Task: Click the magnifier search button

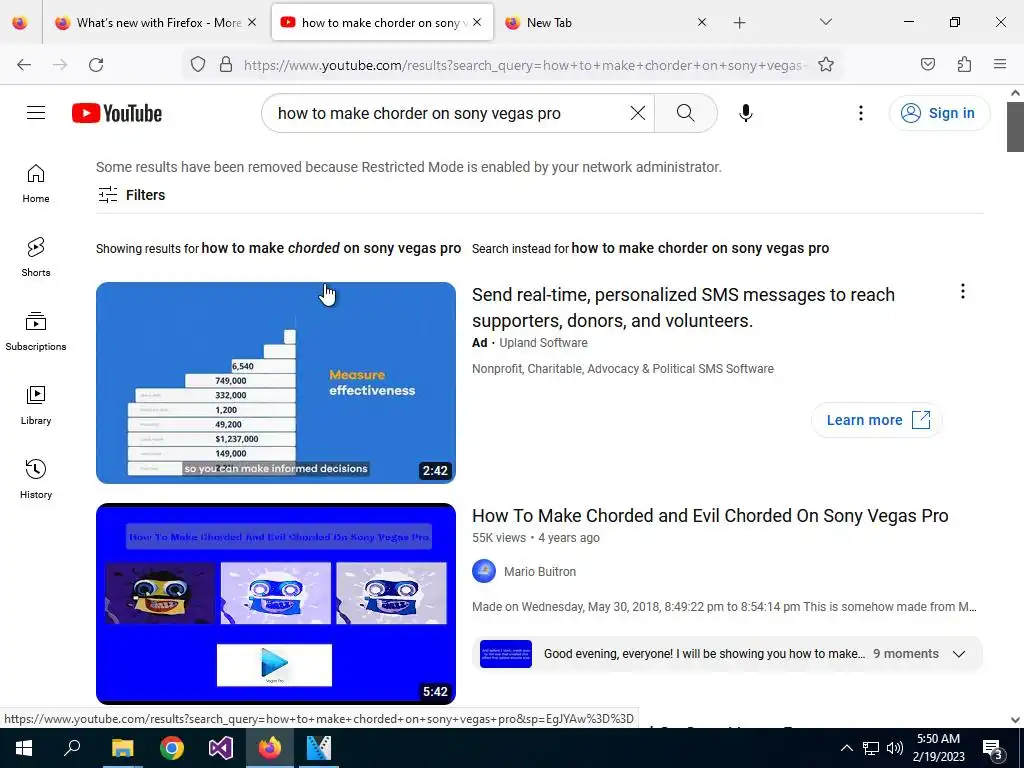Action: (x=686, y=113)
